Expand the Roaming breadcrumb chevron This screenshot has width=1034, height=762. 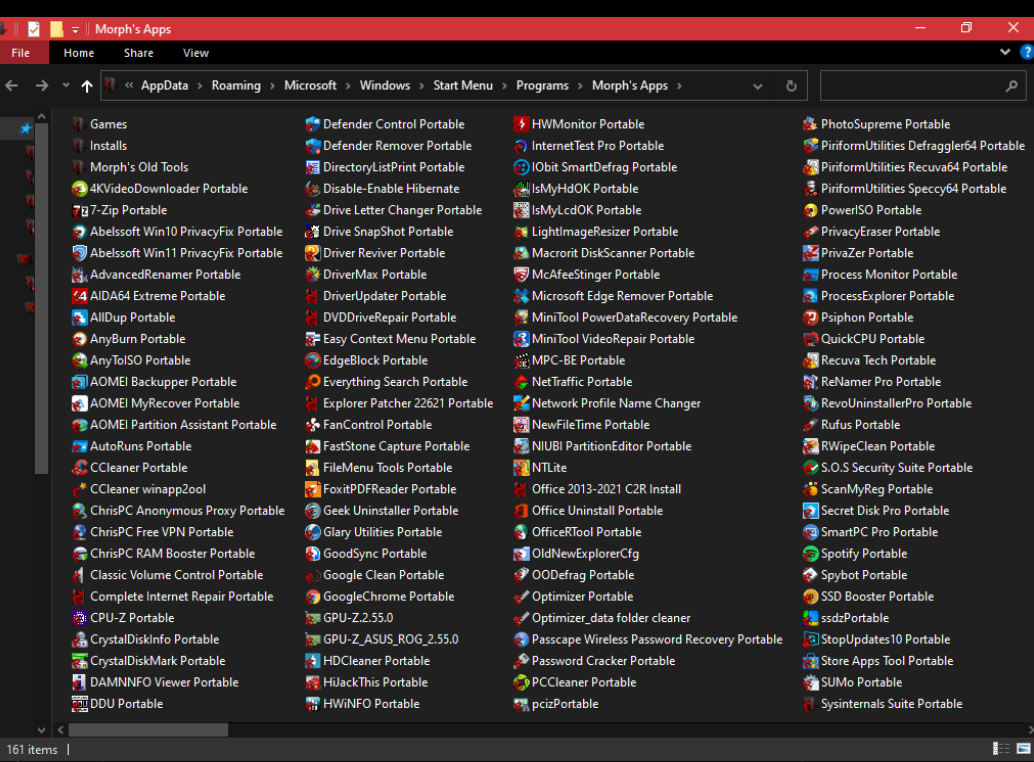pos(272,86)
